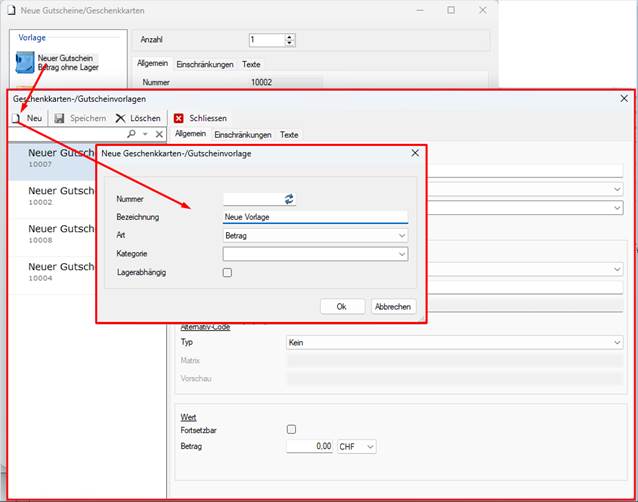Clear the search filter with the X icon

(x=160, y=134)
